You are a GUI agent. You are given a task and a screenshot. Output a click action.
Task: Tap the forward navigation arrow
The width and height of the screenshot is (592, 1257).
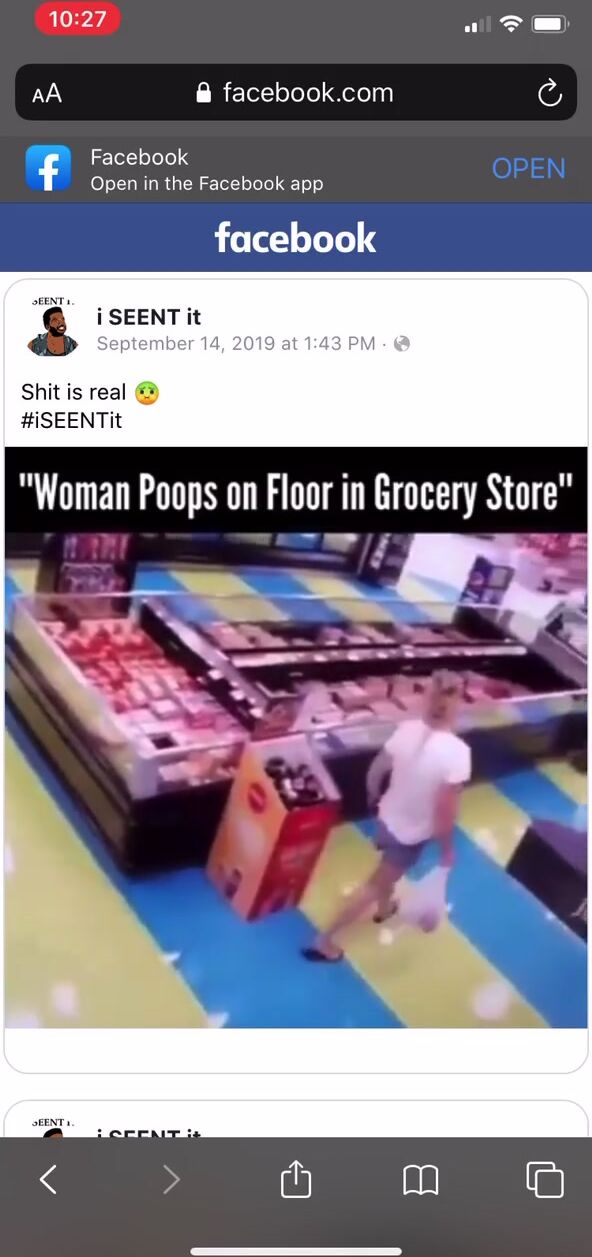pos(172,1181)
